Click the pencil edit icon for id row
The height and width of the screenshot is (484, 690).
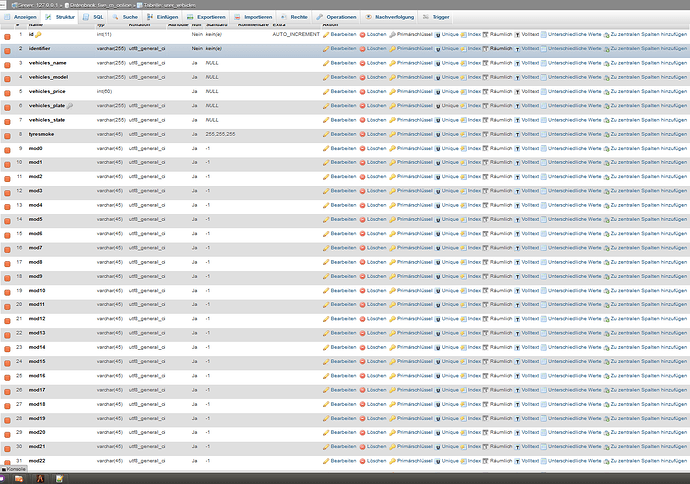326,35
